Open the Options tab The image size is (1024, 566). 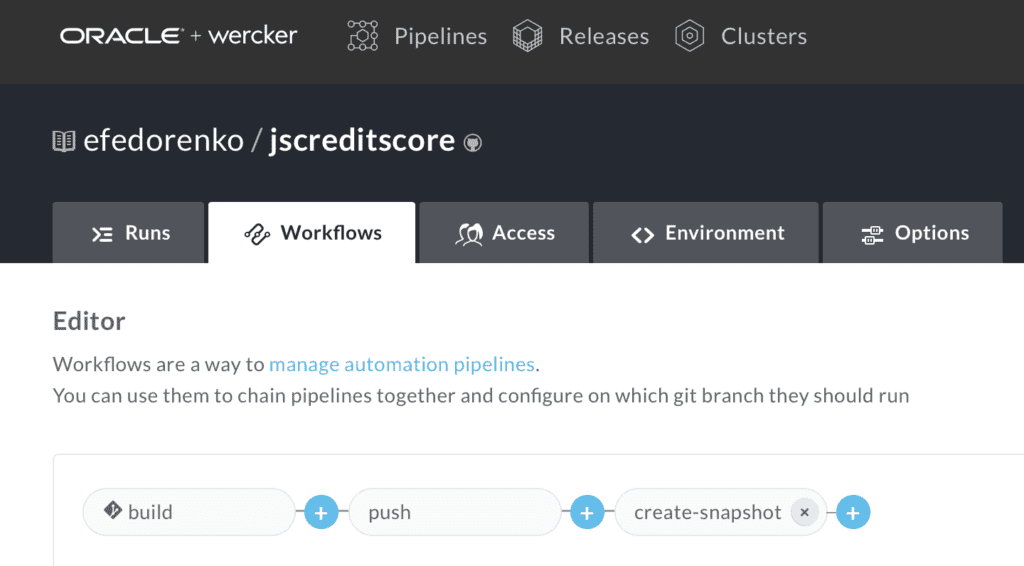913,233
